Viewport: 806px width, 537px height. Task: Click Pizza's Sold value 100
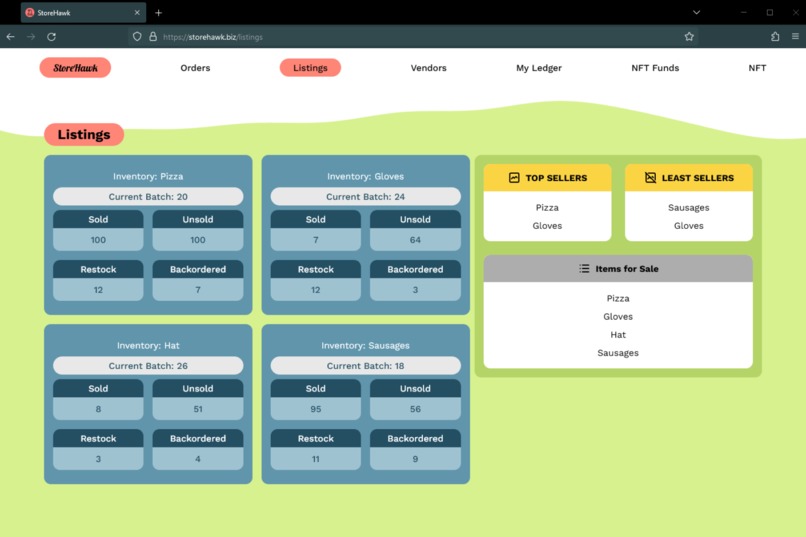click(x=98, y=240)
